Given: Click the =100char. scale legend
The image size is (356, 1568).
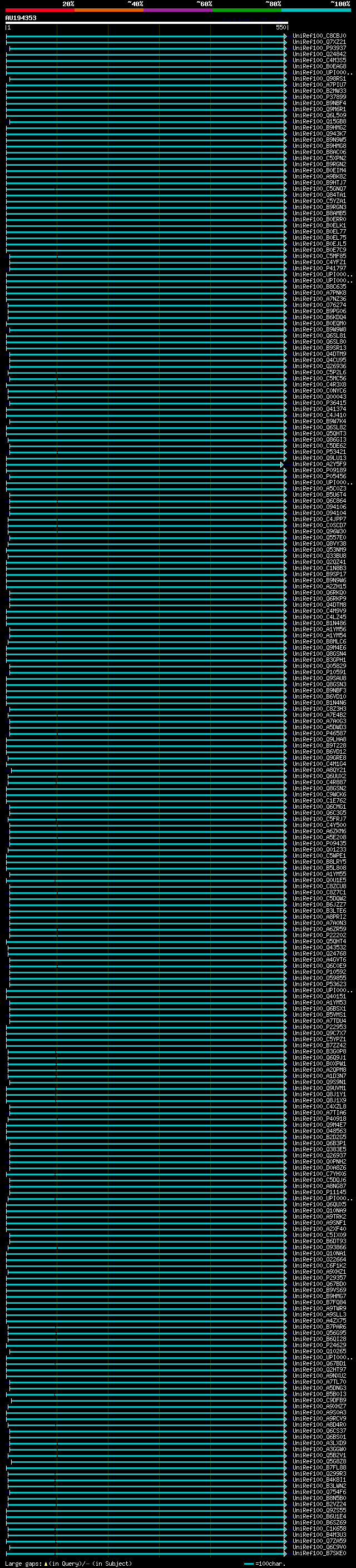Looking at the screenshot, I should click(x=264, y=1563).
